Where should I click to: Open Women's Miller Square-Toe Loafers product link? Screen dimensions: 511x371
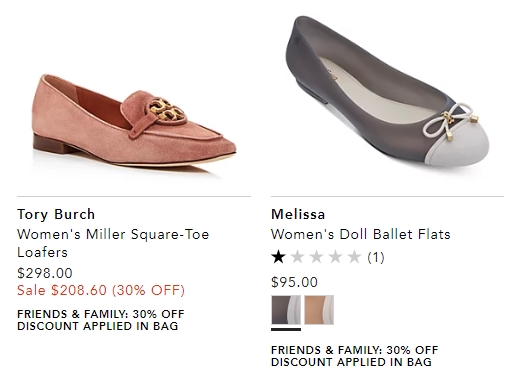pyautogui.click(x=113, y=243)
